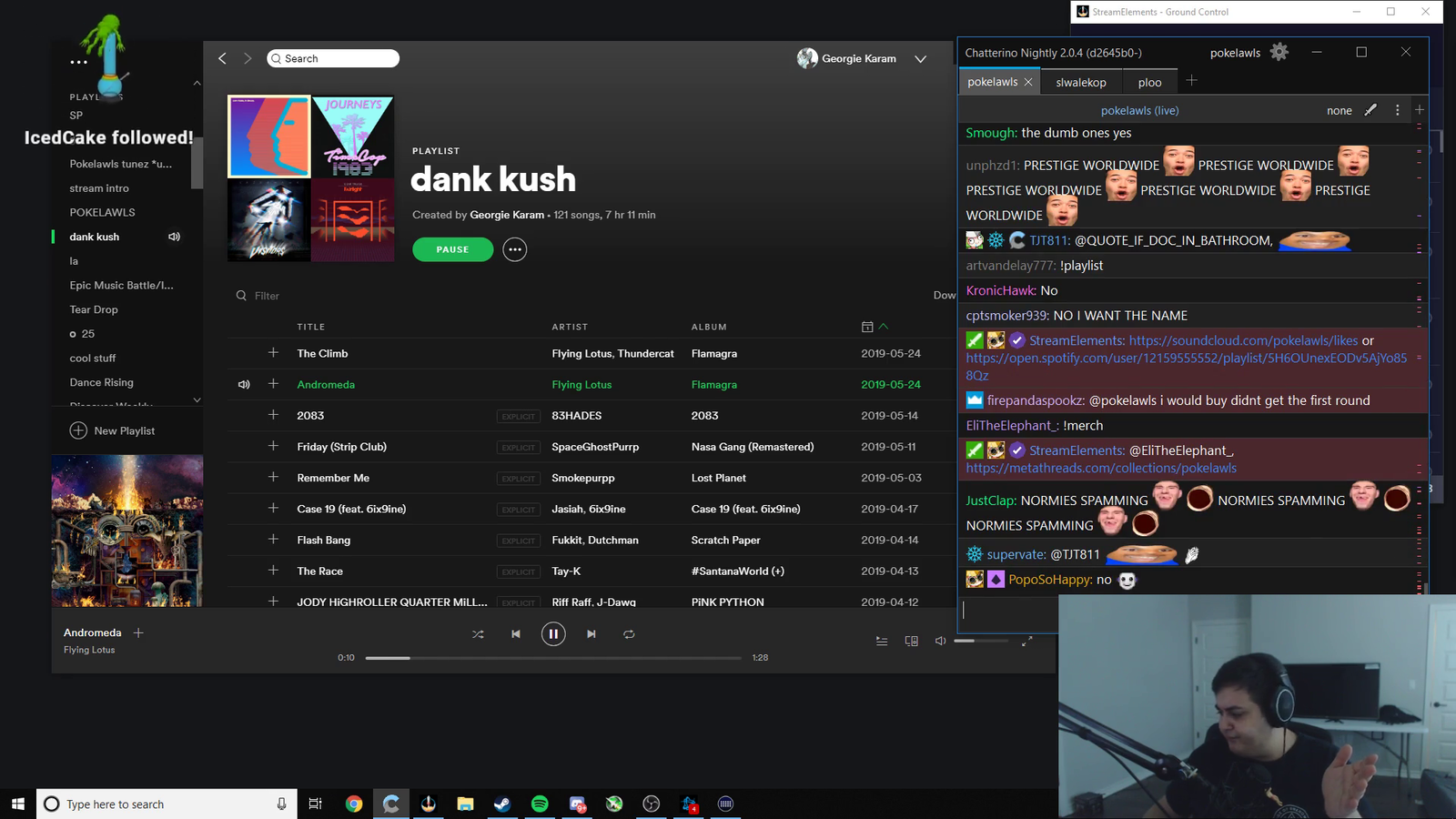Switch to the ploo chat tab

click(1149, 82)
